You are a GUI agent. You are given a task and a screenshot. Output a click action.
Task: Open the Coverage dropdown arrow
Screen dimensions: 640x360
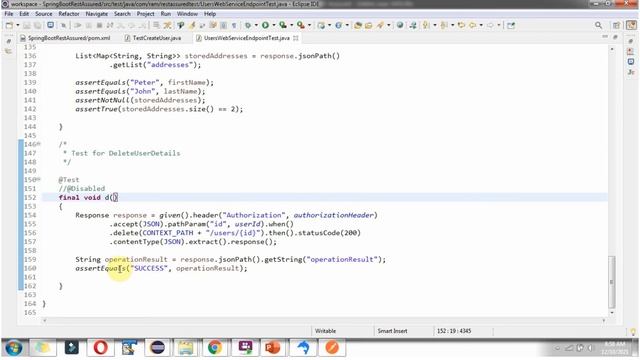pos(291,25)
